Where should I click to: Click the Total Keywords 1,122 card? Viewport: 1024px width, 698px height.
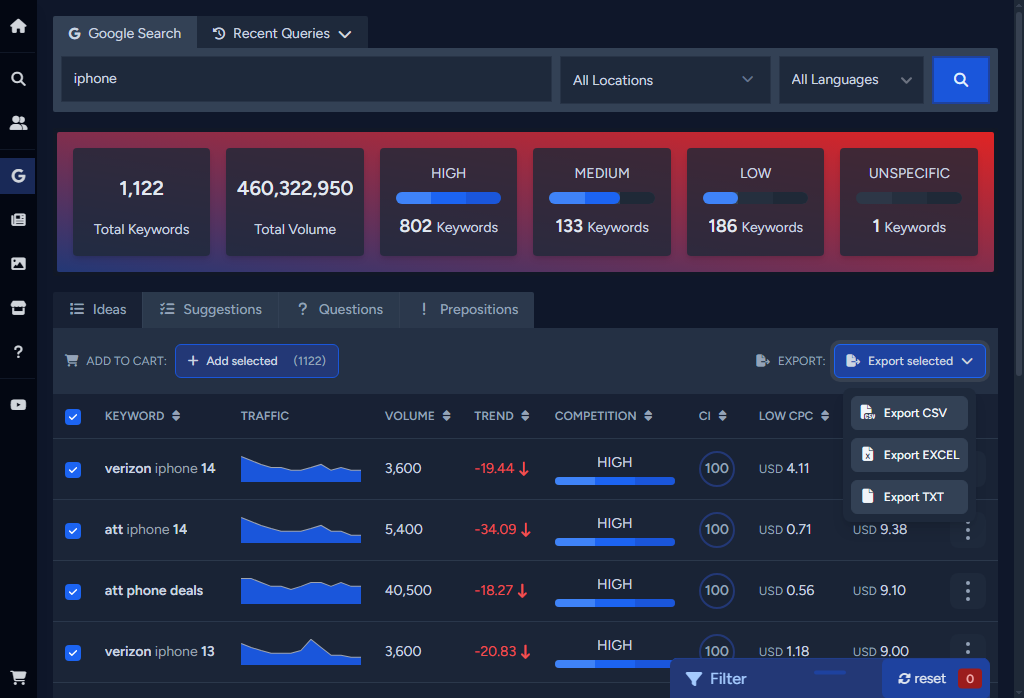tap(141, 202)
